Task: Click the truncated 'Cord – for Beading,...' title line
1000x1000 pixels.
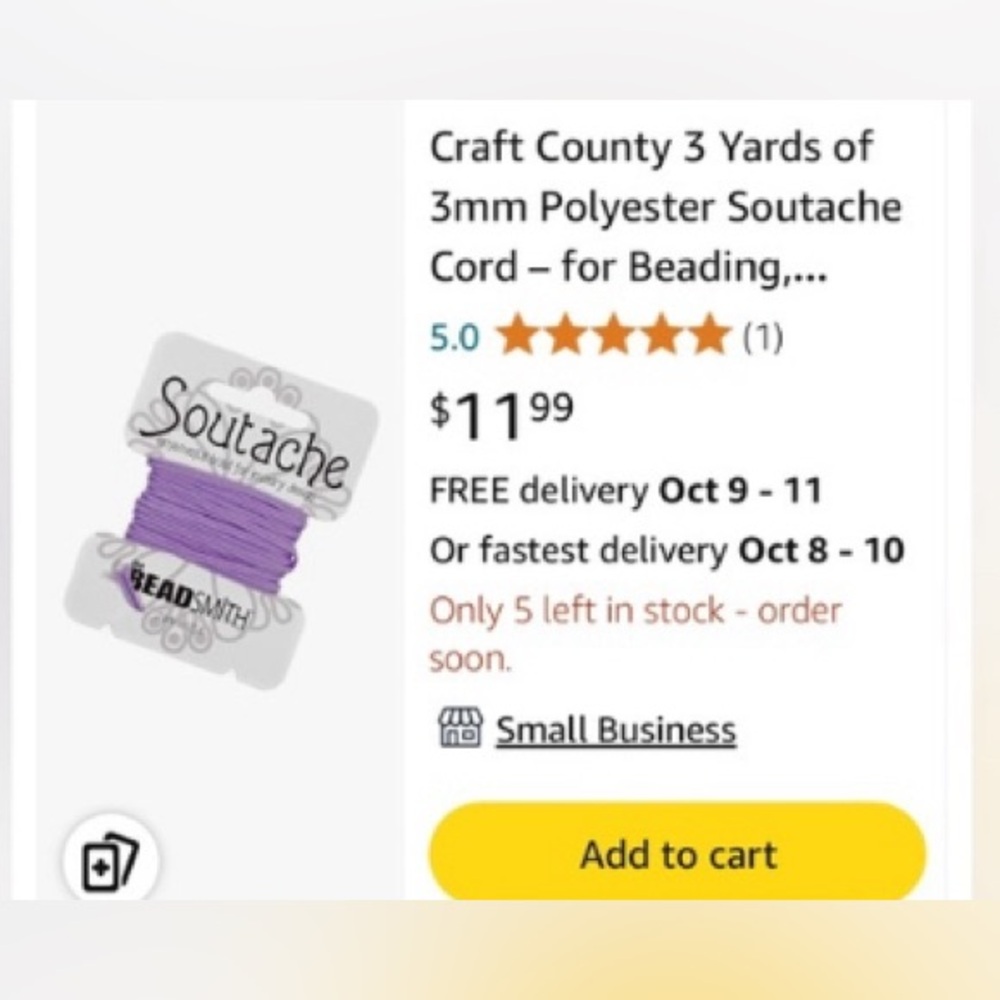Action: click(628, 267)
